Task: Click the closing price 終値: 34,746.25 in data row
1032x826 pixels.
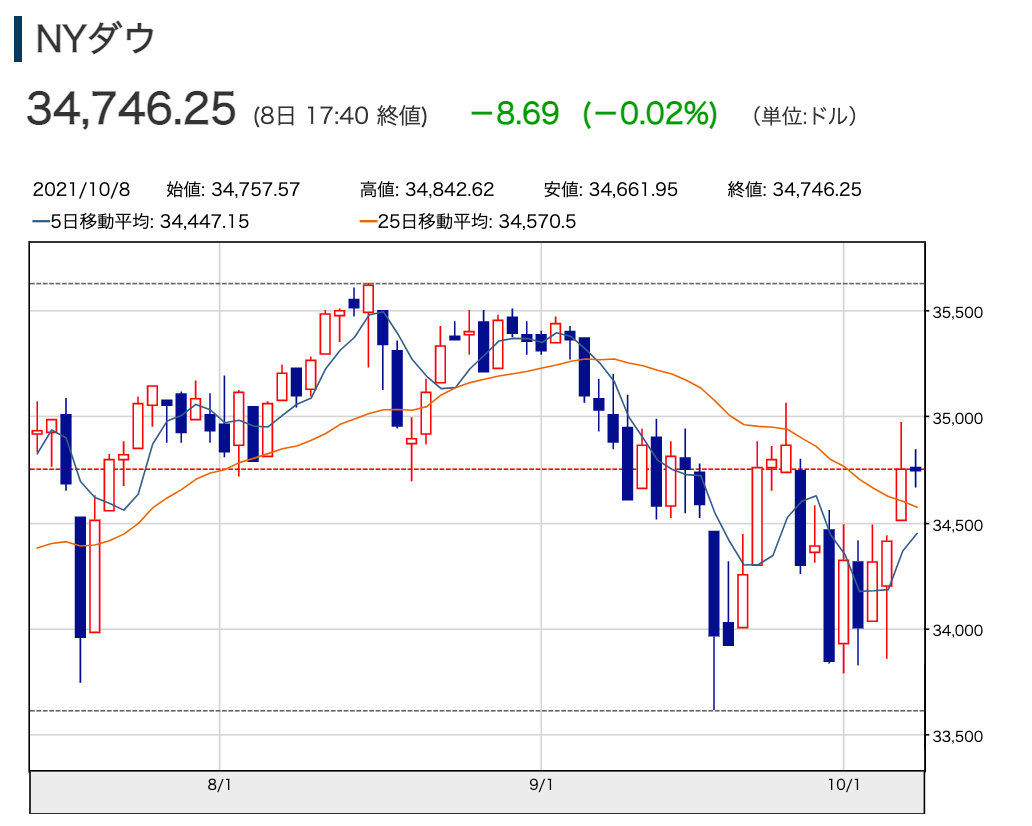Action: click(x=794, y=190)
